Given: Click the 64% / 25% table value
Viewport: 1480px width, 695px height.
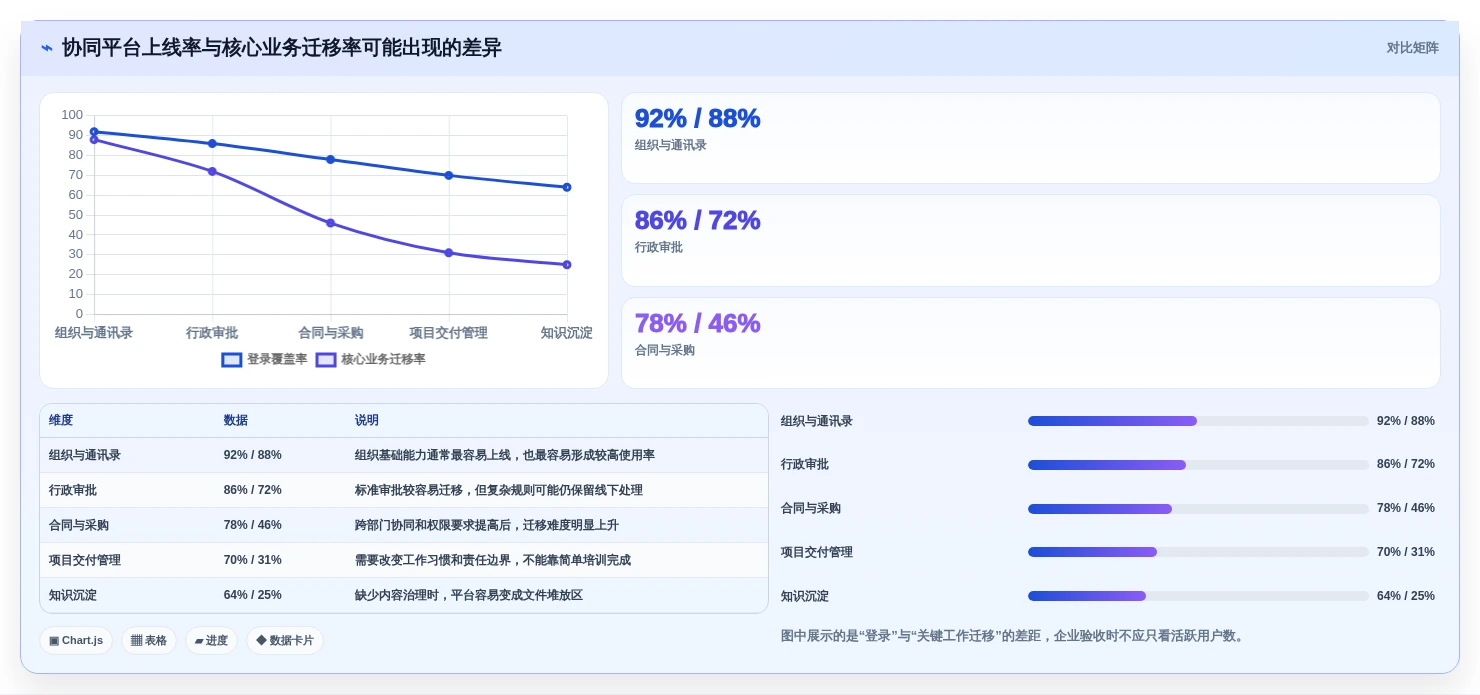Looking at the screenshot, I should (253, 595).
